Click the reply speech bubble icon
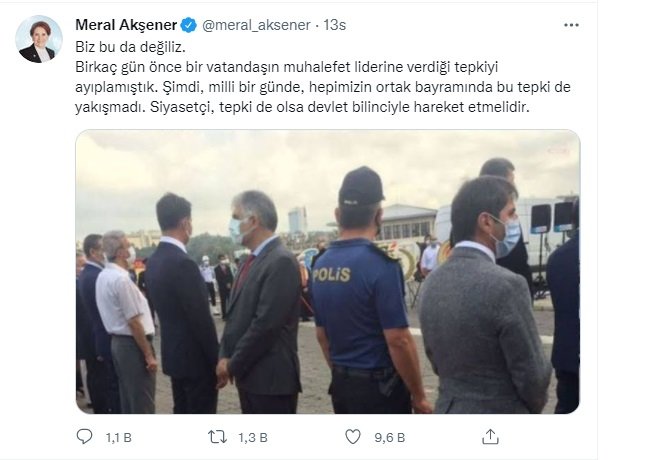The width and height of the screenshot is (670, 460). pos(84,437)
